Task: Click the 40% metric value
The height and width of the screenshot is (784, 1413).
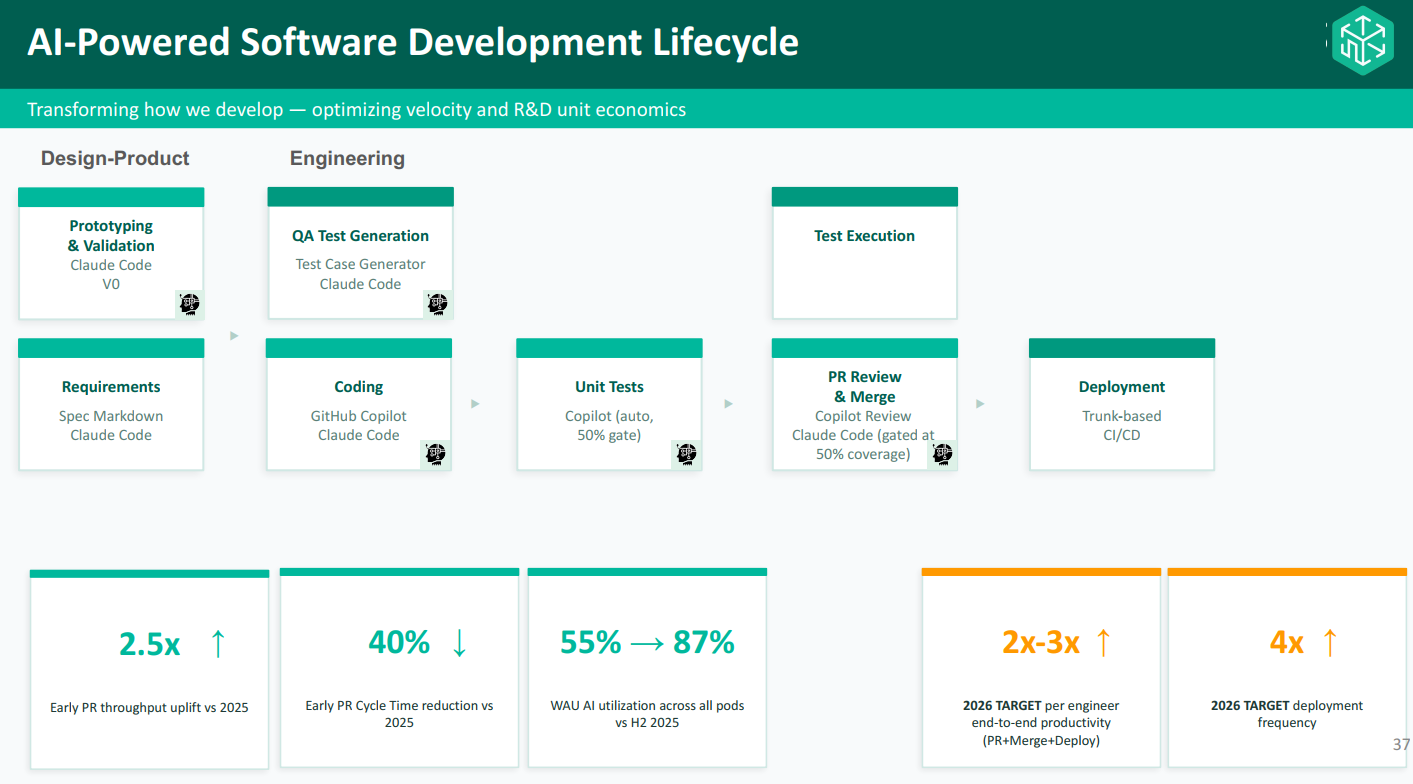Action: (399, 642)
